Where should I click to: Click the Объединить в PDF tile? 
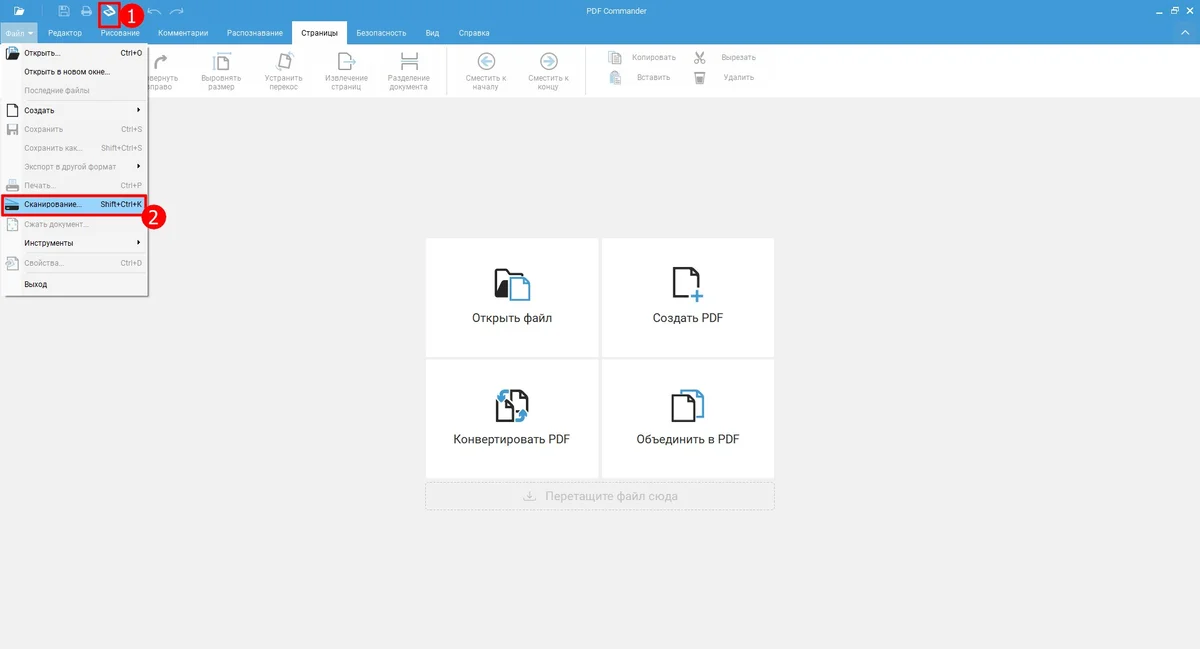pos(687,418)
